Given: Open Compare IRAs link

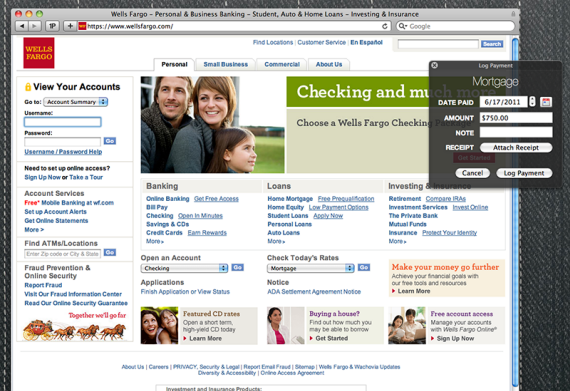Looking at the screenshot, I should [x=446, y=199].
